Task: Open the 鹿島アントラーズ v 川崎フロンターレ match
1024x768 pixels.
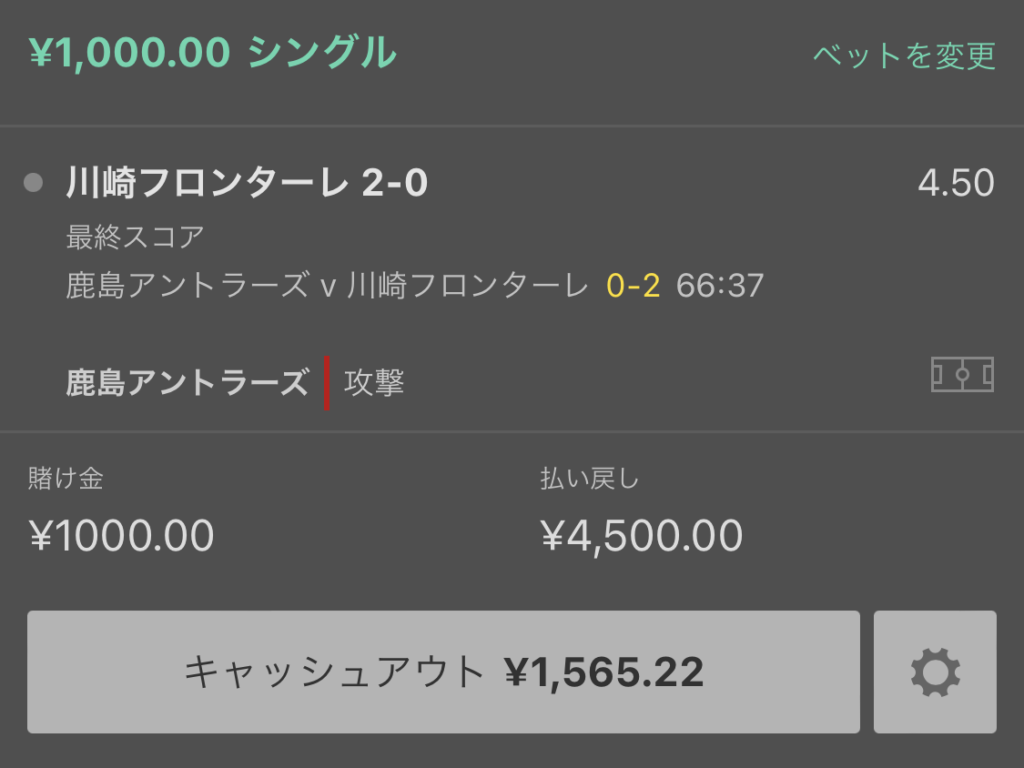Action: point(327,286)
